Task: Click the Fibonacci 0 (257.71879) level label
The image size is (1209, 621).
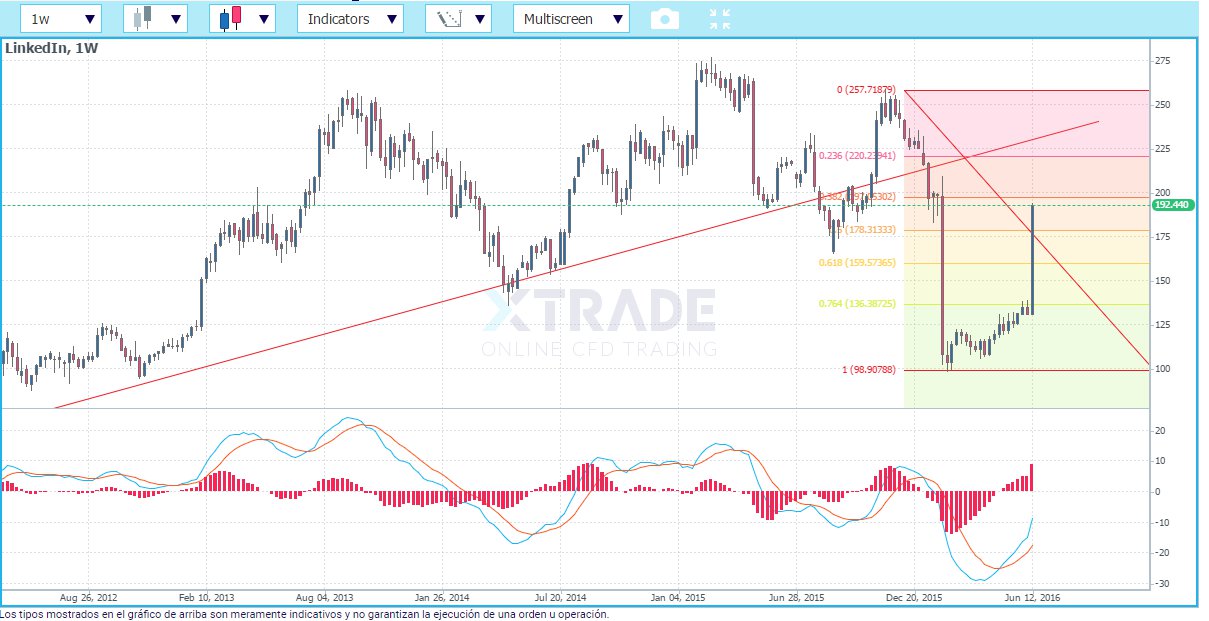Action: [x=865, y=90]
